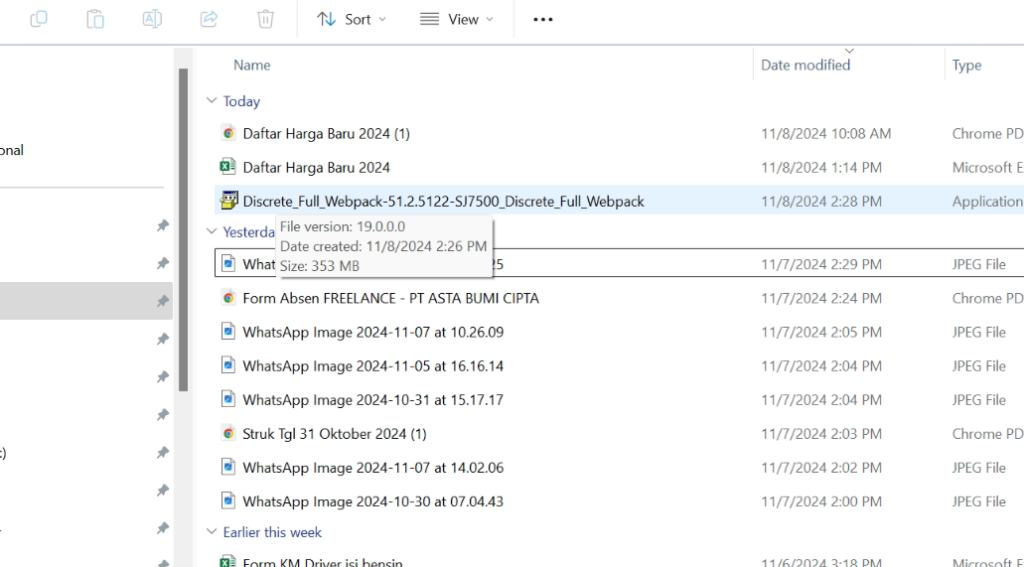Click Chrome icon of Struk Tgl 31 Oktober 2024 (1)
Viewport: 1024px width, 567px height.
pos(228,434)
